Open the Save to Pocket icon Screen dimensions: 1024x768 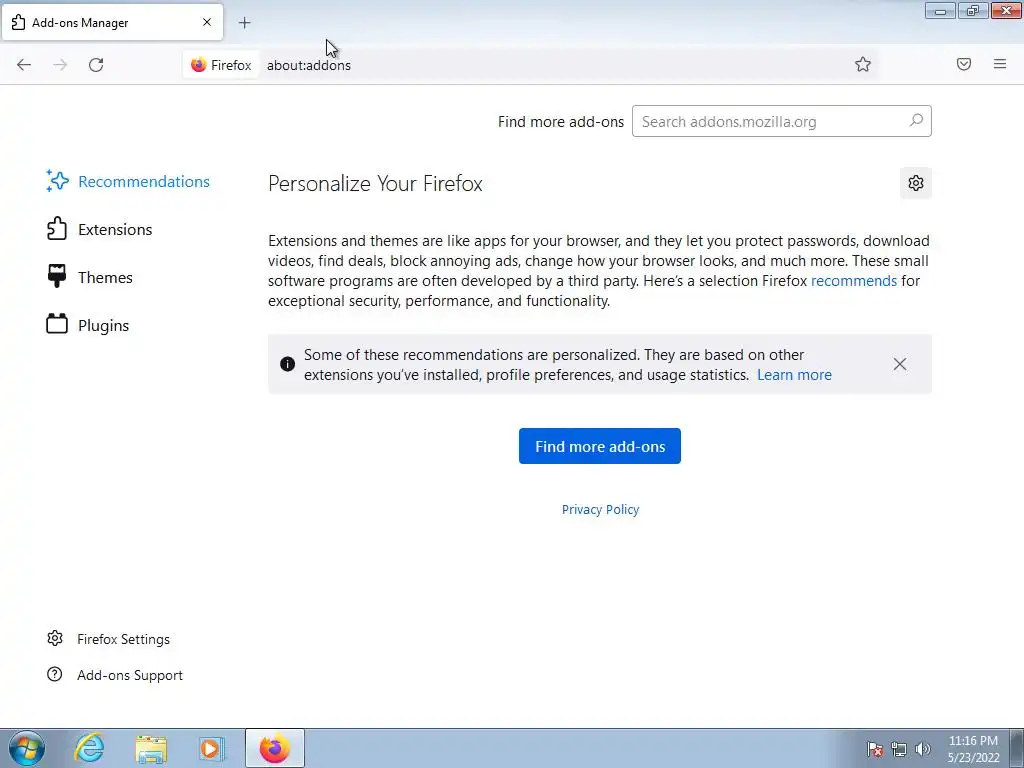tap(964, 64)
